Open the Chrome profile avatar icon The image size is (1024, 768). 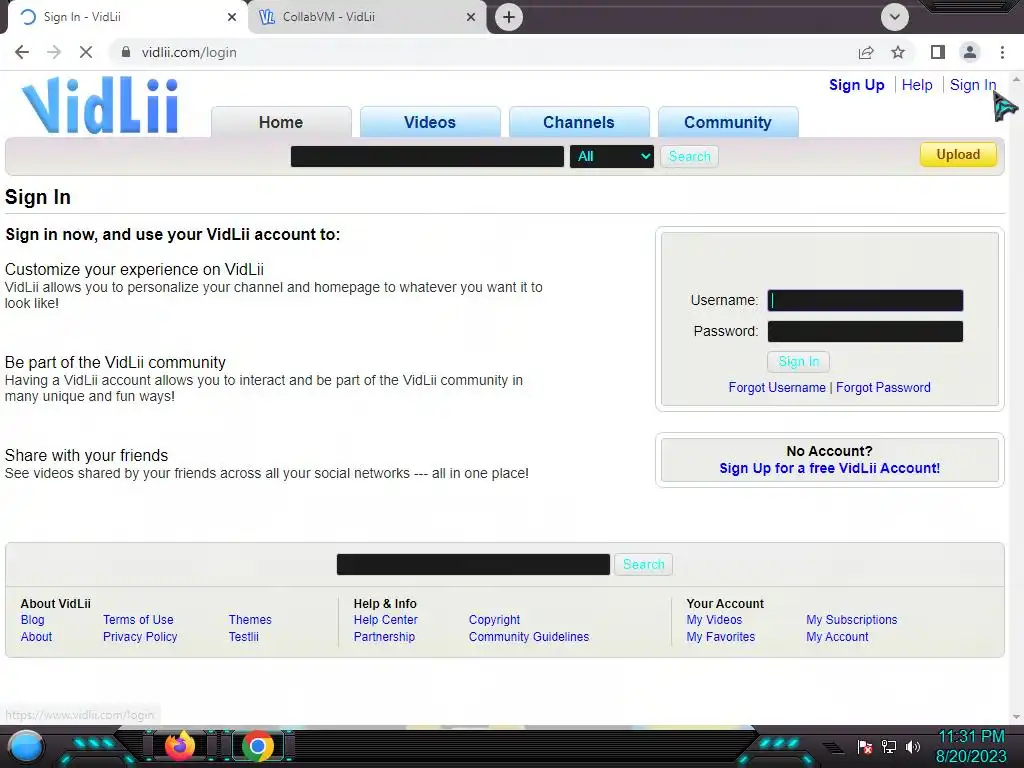point(970,52)
